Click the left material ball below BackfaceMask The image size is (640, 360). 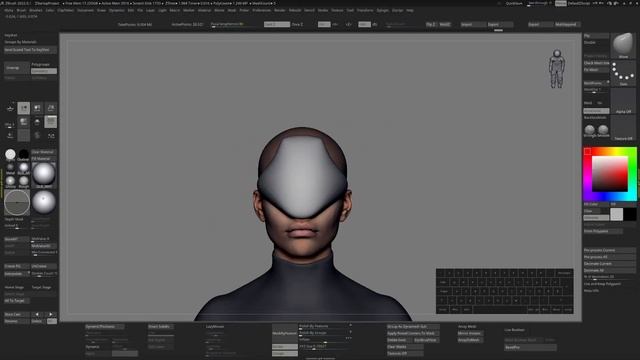pyautogui.click(x=589, y=131)
